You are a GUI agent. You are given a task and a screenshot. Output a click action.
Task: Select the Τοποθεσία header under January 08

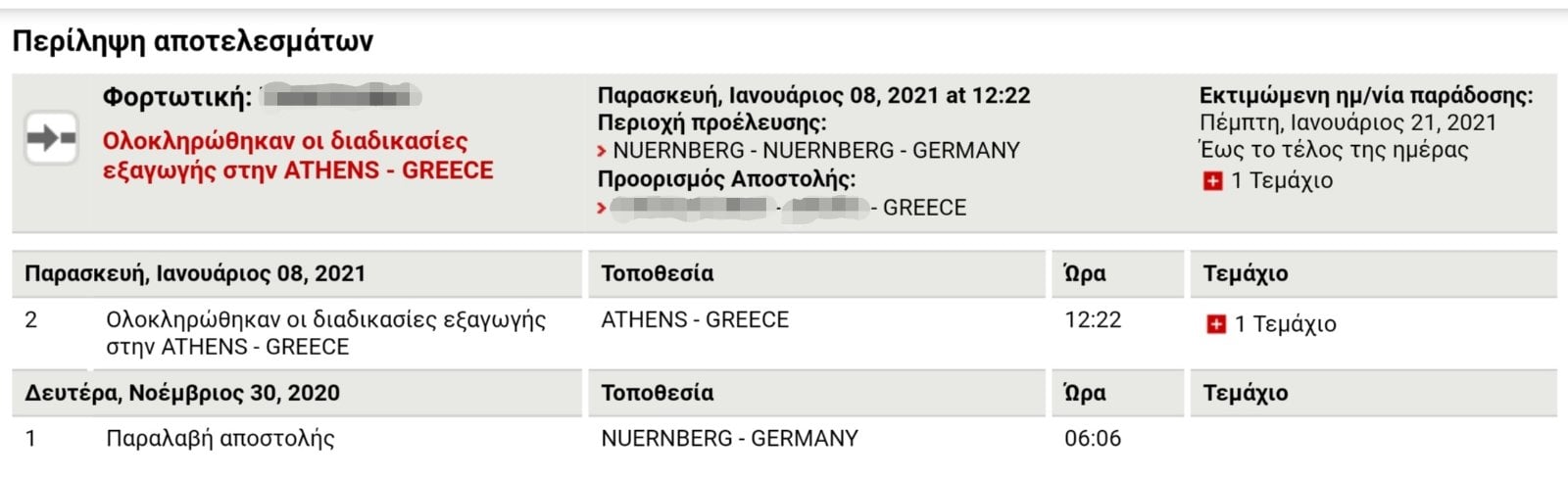658,273
